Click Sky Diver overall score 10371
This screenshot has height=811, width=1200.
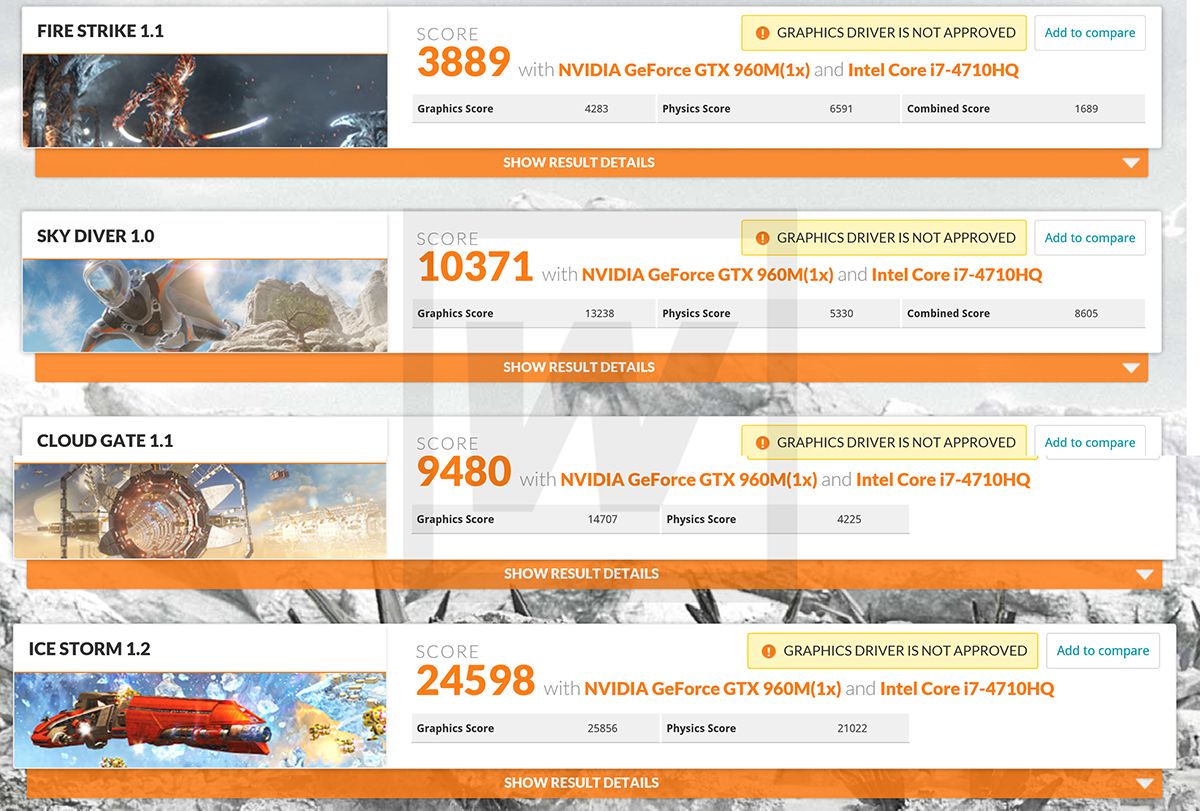[x=475, y=268]
